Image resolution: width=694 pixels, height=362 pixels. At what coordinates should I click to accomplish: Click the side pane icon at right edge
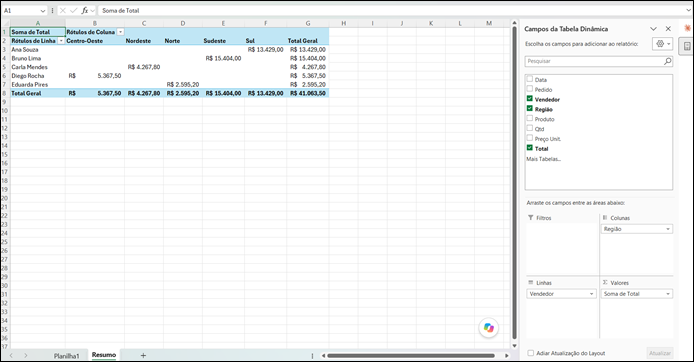click(x=687, y=46)
